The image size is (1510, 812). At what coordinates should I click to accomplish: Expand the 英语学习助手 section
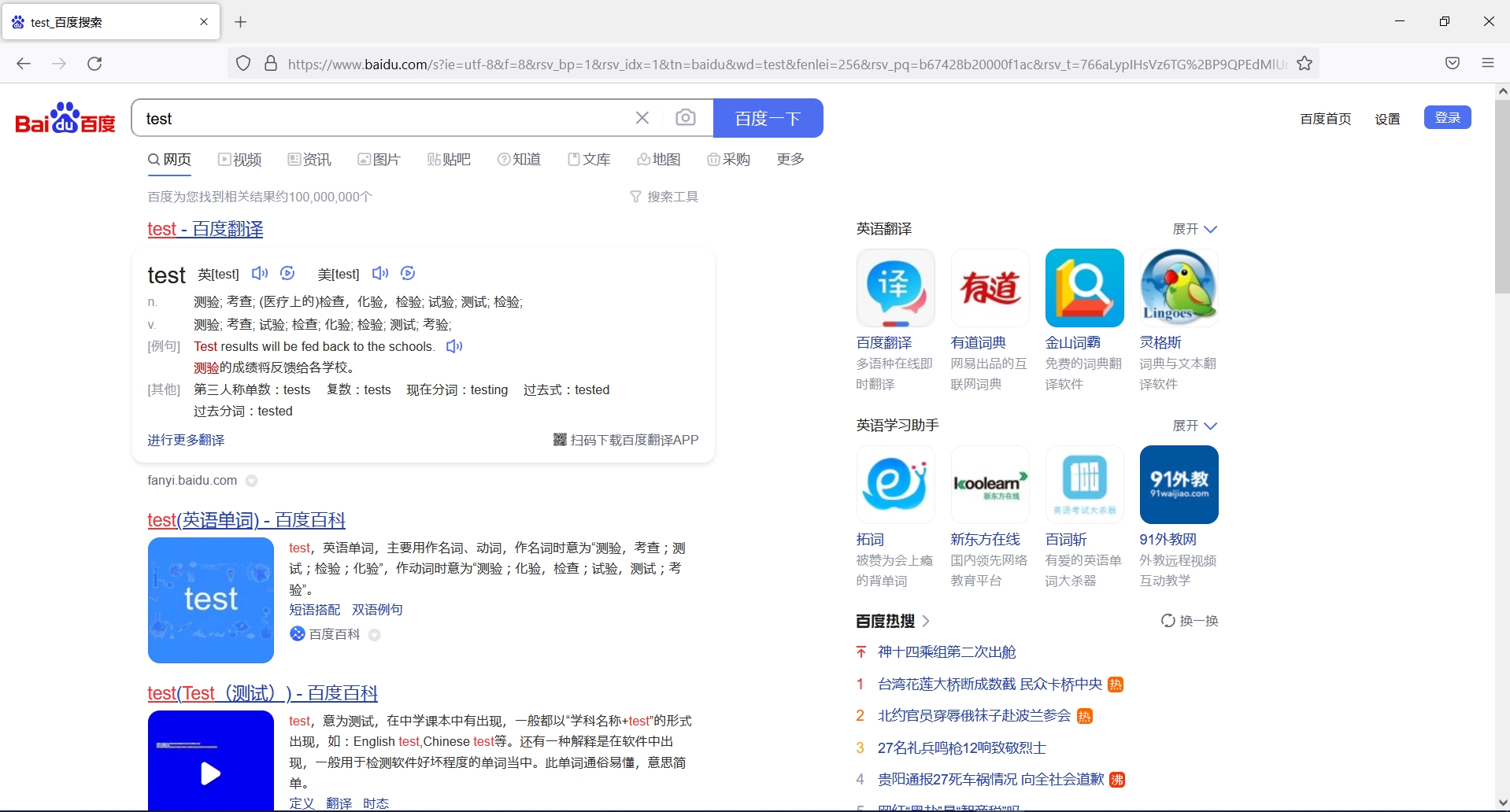coord(1194,426)
